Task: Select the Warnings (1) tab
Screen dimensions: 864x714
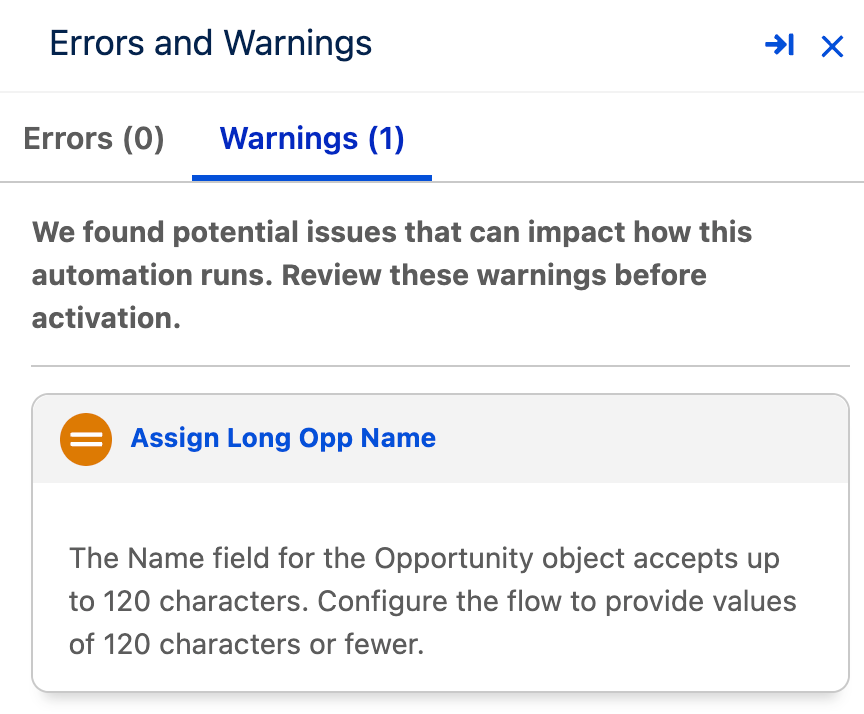Action: pos(312,138)
